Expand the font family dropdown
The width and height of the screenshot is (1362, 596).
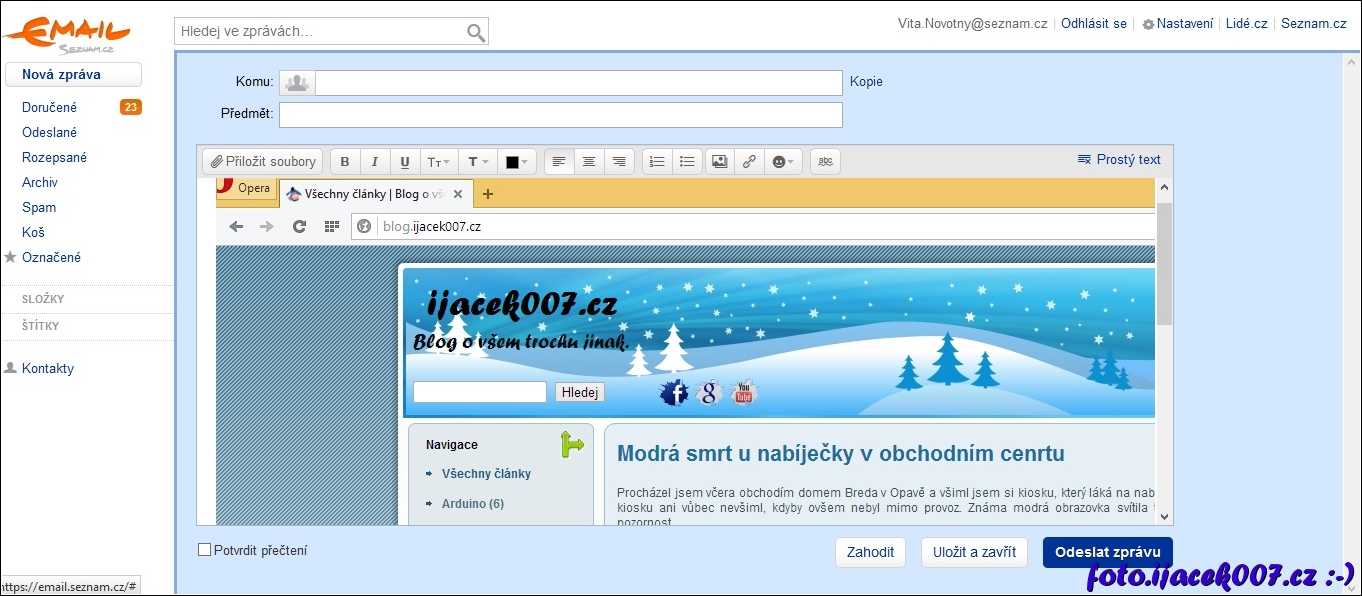(x=479, y=162)
